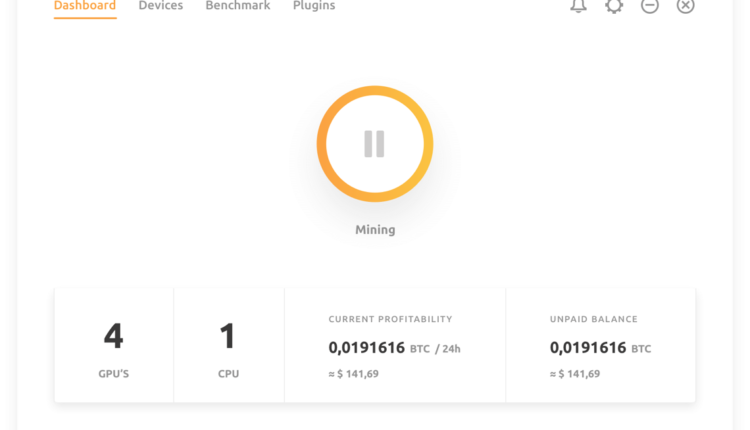Click the Mining status label

(x=375, y=230)
